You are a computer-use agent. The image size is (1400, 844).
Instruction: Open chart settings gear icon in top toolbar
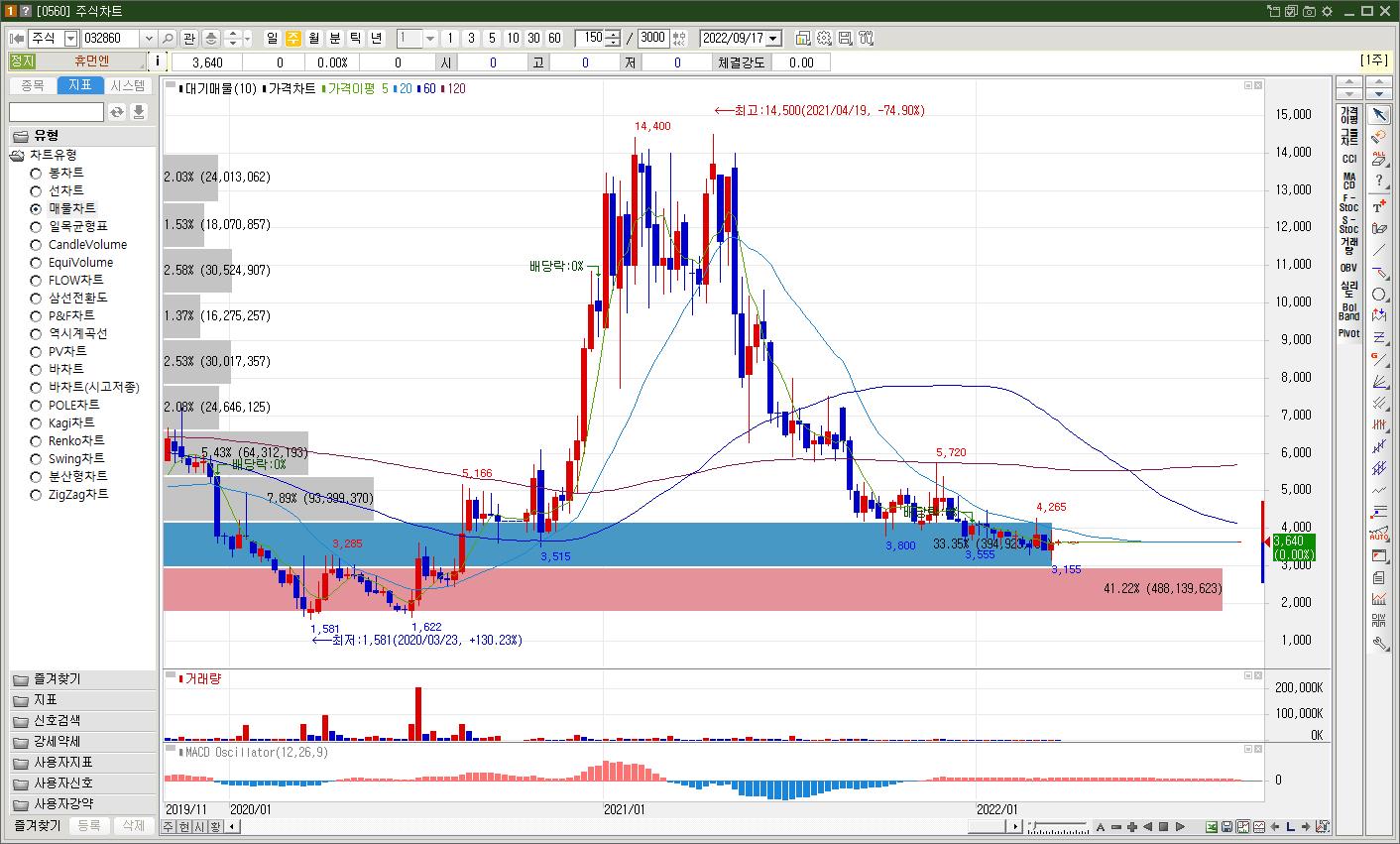click(x=824, y=39)
